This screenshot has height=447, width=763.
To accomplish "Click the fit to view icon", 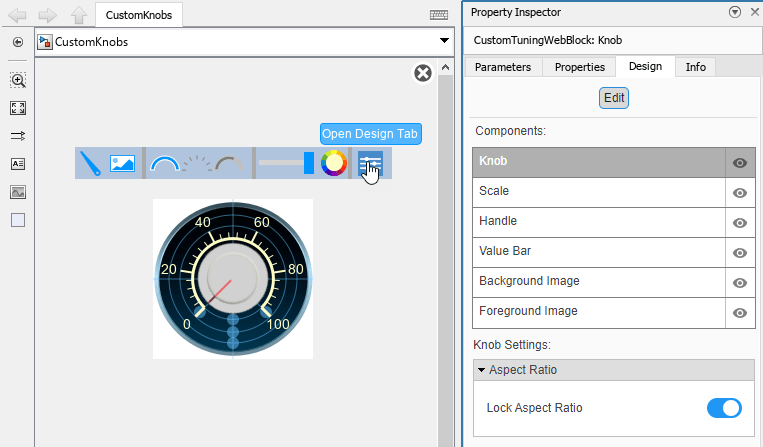I will coord(18,108).
